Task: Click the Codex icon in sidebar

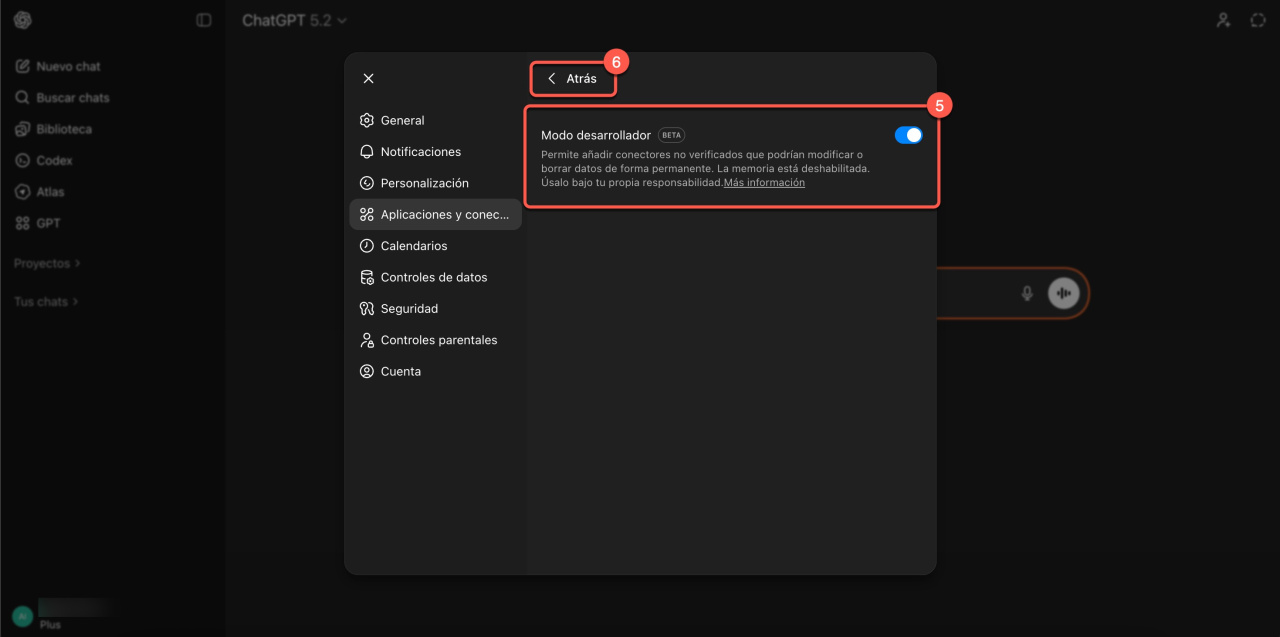Action: (22, 160)
